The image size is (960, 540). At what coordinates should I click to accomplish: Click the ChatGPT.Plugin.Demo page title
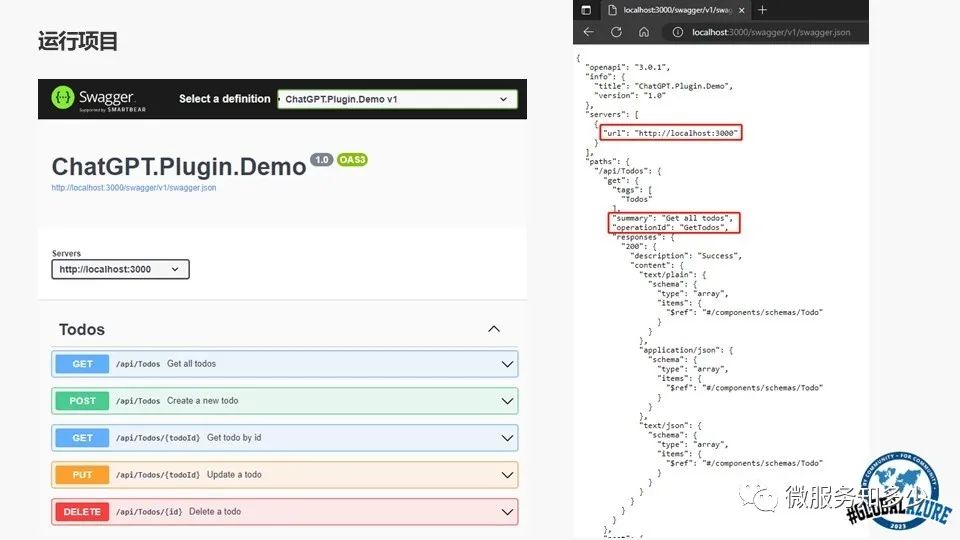[x=179, y=167]
